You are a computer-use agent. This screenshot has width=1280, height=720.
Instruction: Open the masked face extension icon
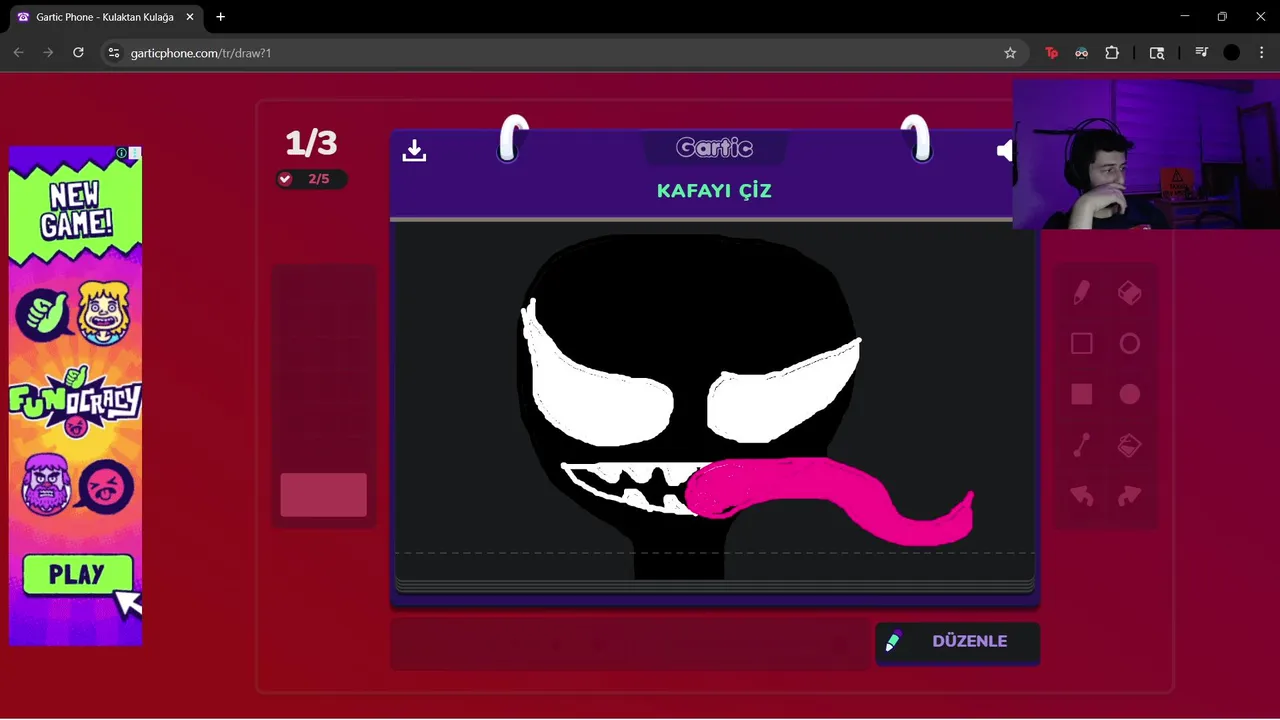point(1081,53)
